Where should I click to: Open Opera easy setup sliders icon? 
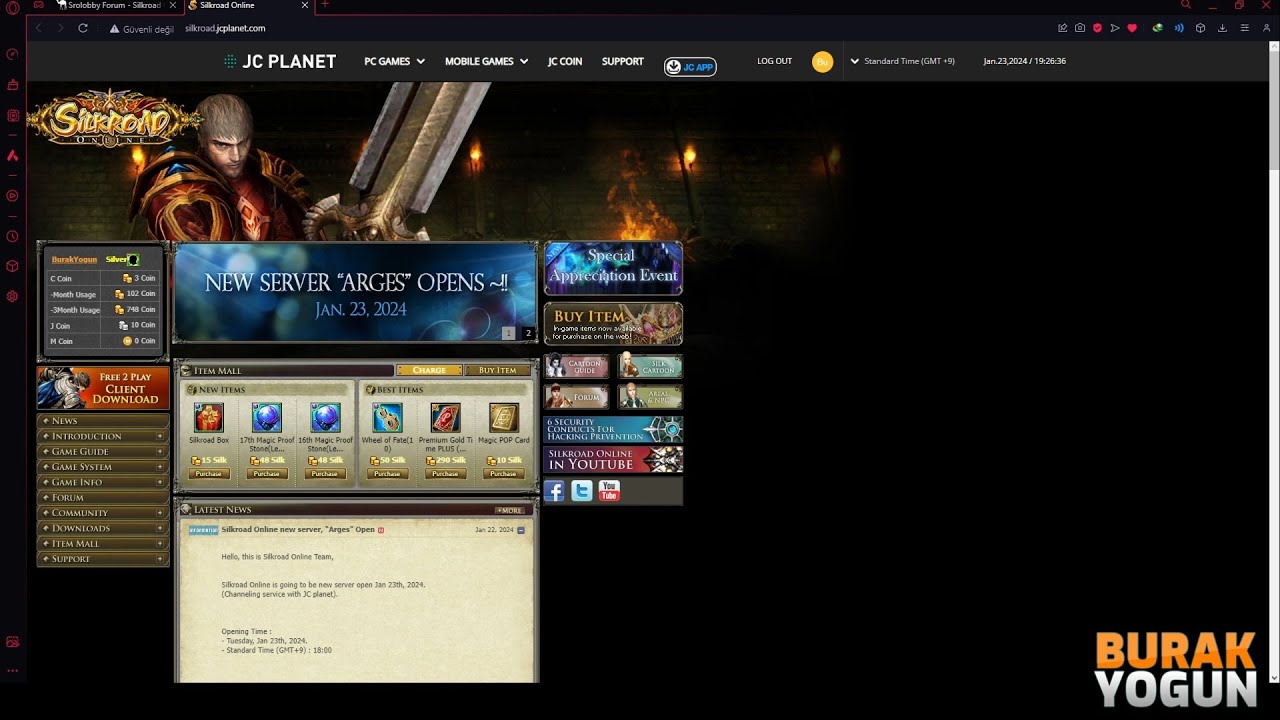coord(1244,28)
